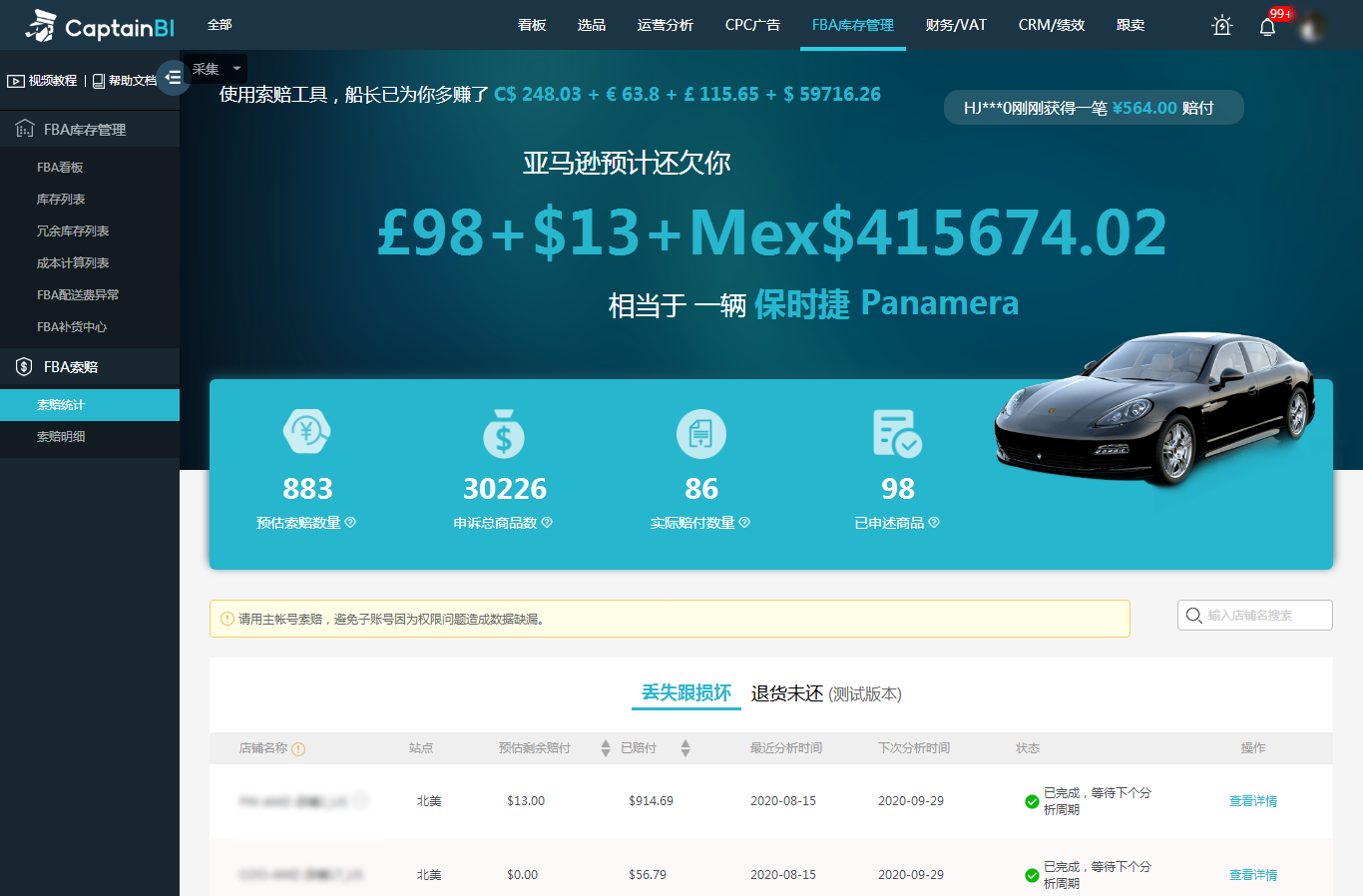Click the 最近分析时间 column header
This screenshot has height=896, width=1363.
coord(786,748)
